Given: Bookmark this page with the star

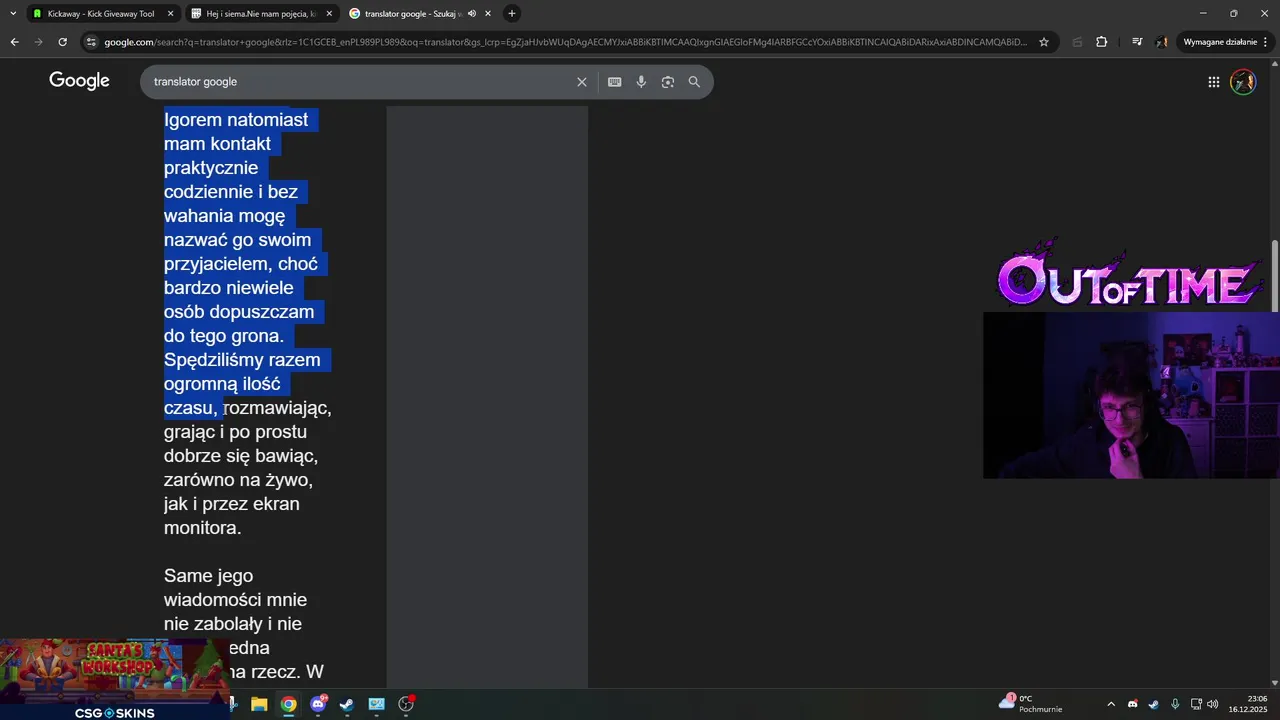Looking at the screenshot, I should [x=1044, y=42].
